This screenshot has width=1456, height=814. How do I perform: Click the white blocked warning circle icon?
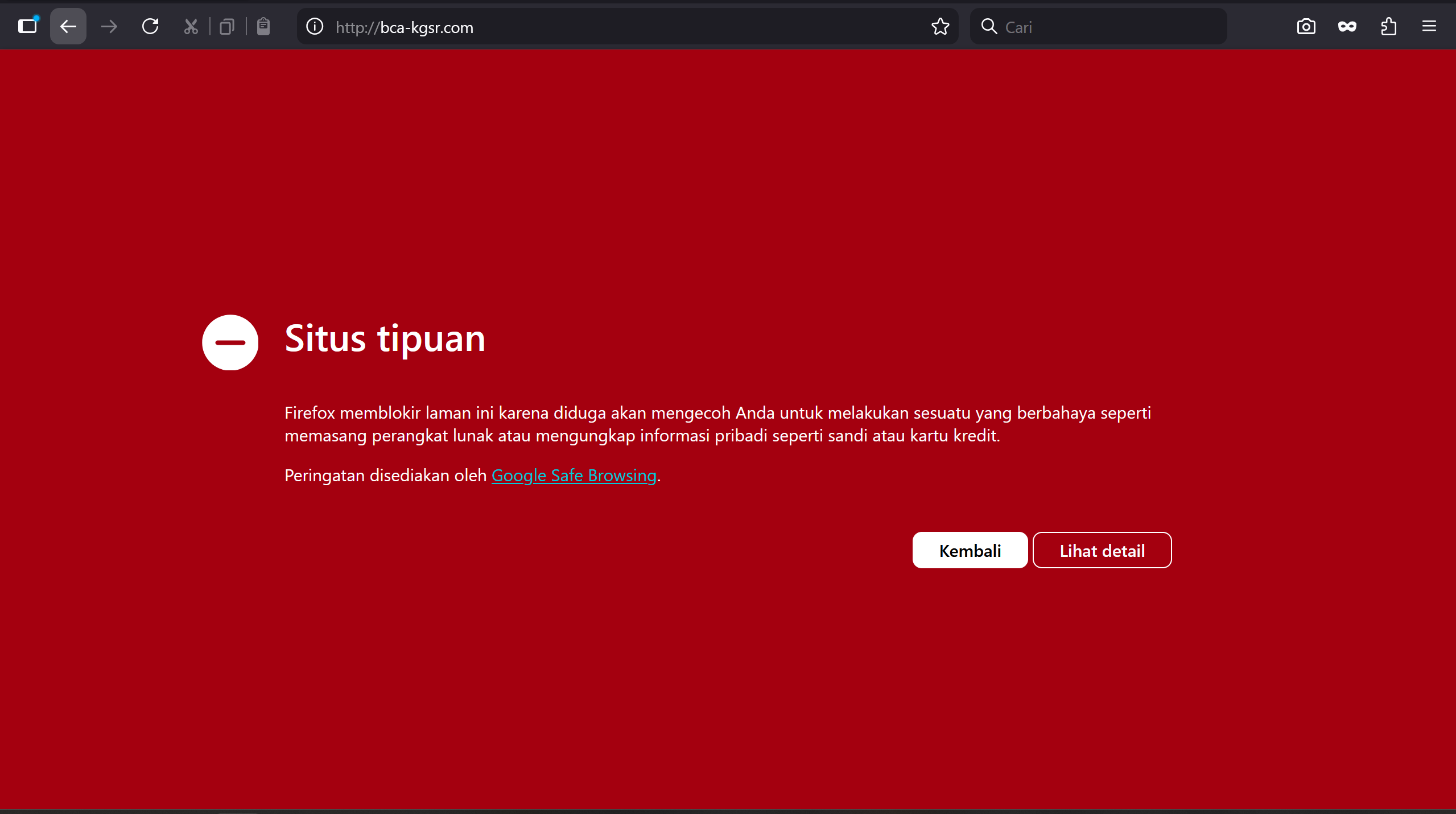pos(230,342)
